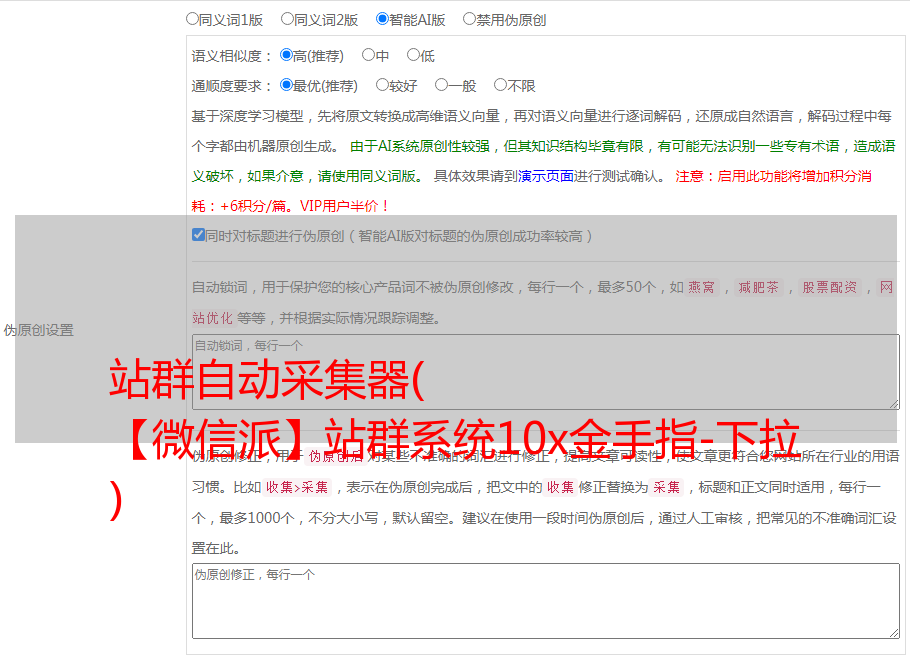
Task: Click the 伪原创设置 label
Action: 38,330
